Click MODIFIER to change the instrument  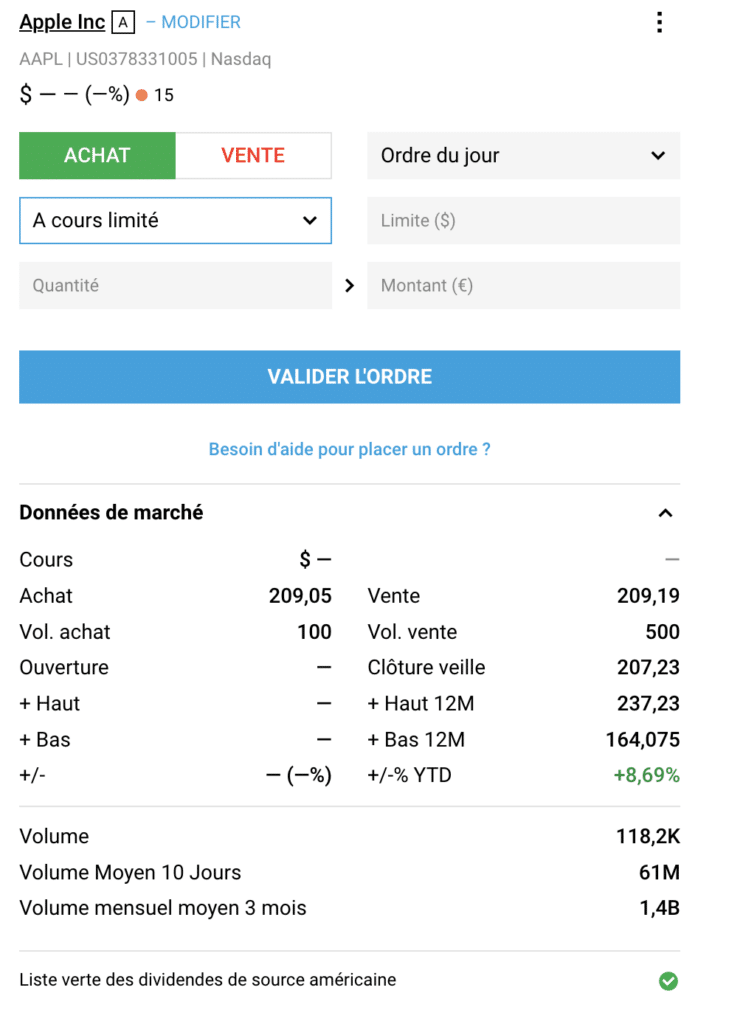pyautogui.click(x=201, y=22)
